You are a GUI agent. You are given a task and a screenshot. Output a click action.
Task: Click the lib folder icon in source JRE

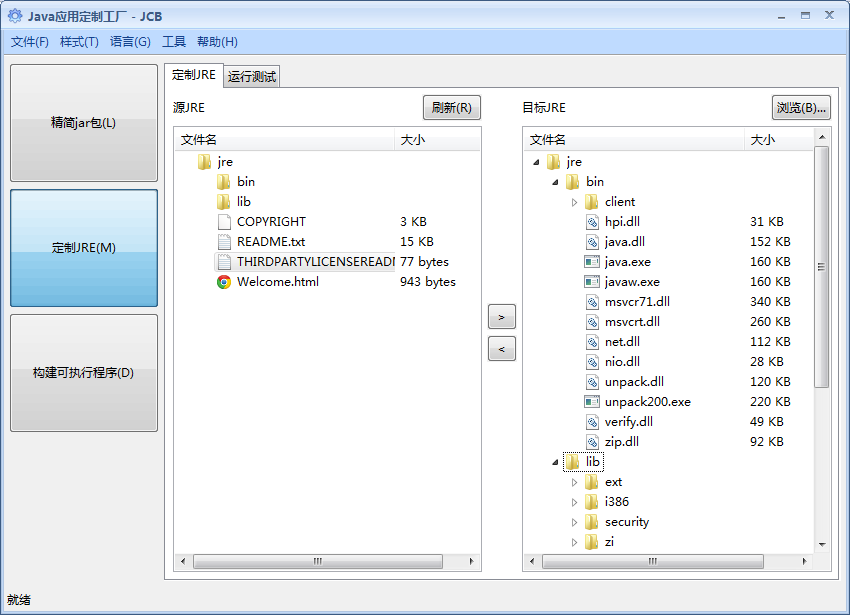pyautogui.click(x=223, y=202)
